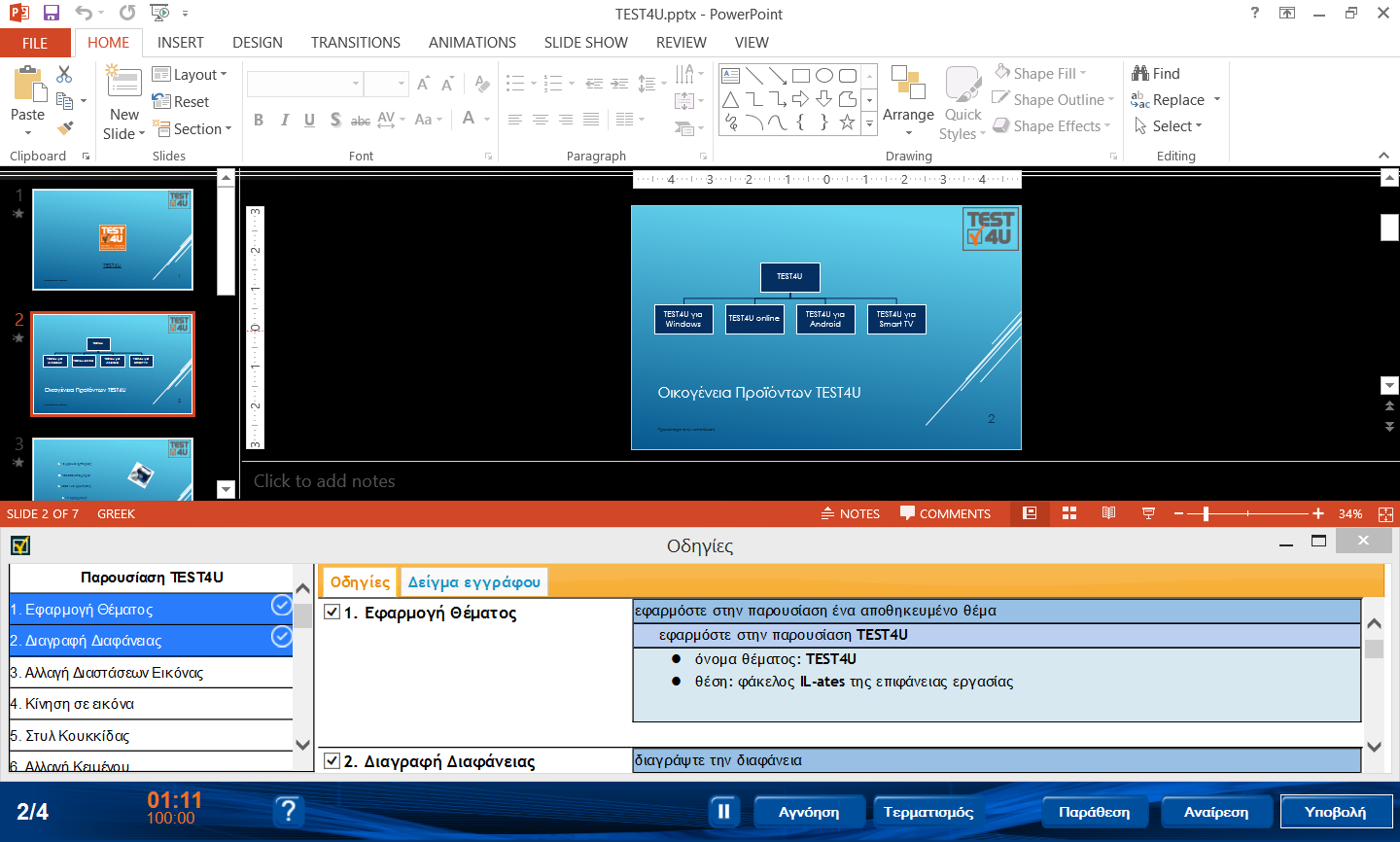Click the Format Painter brush icon
Image resolution: width=1400 pixels, height=842 pixels.
click(65, 127)
